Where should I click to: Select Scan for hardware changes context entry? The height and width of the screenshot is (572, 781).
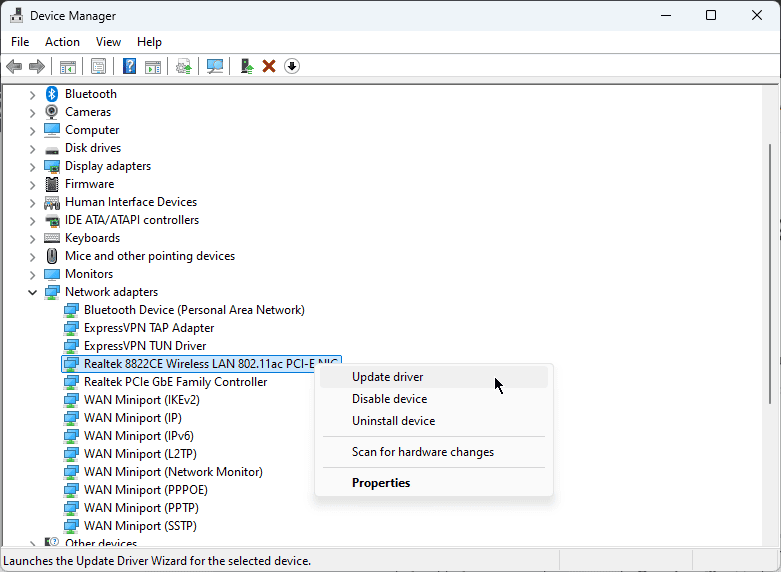pyautogui.click(x=434, y=452)
